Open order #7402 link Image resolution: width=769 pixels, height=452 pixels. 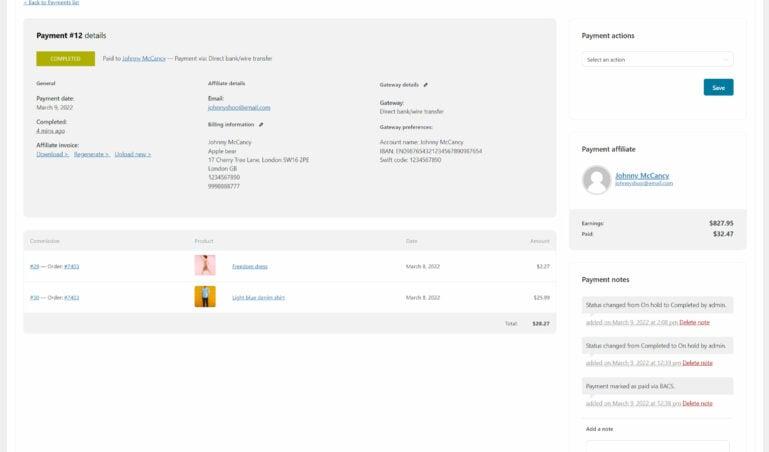tap(72, 297)
